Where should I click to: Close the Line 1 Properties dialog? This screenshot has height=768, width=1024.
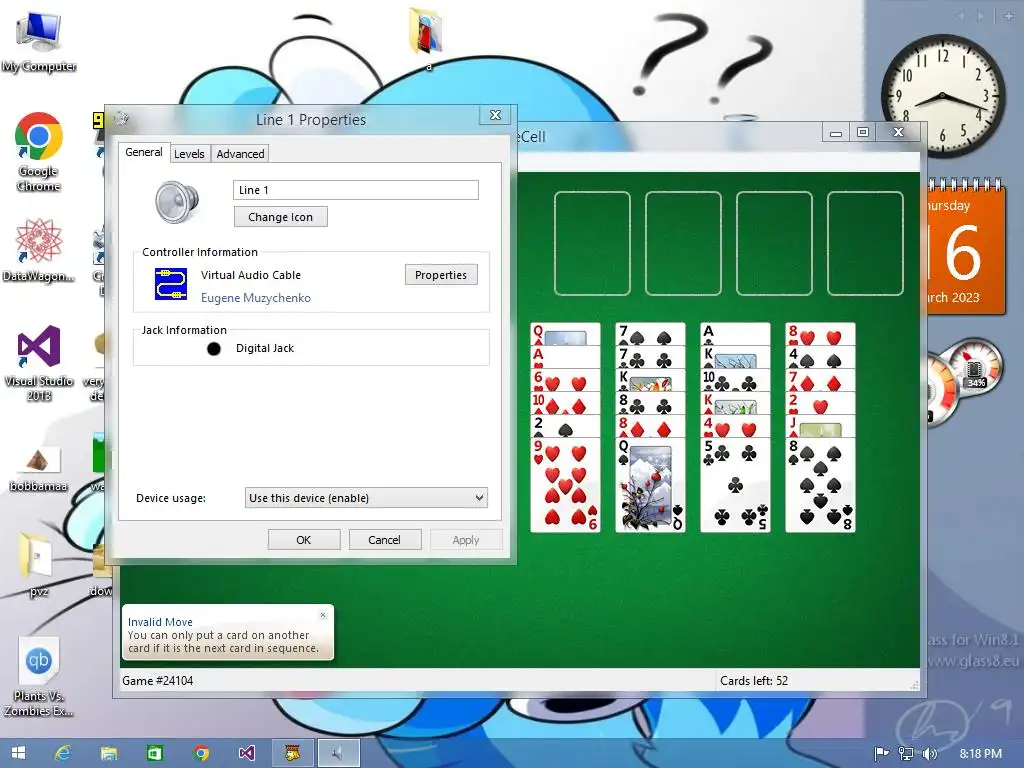tap(495, 115)
